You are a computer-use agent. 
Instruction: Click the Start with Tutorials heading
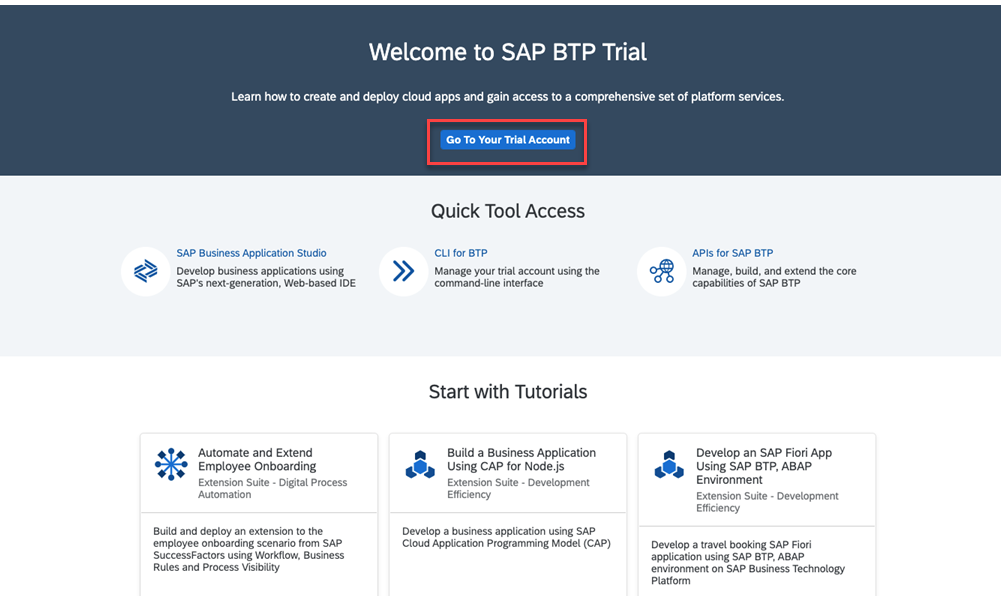click(508, 392)
